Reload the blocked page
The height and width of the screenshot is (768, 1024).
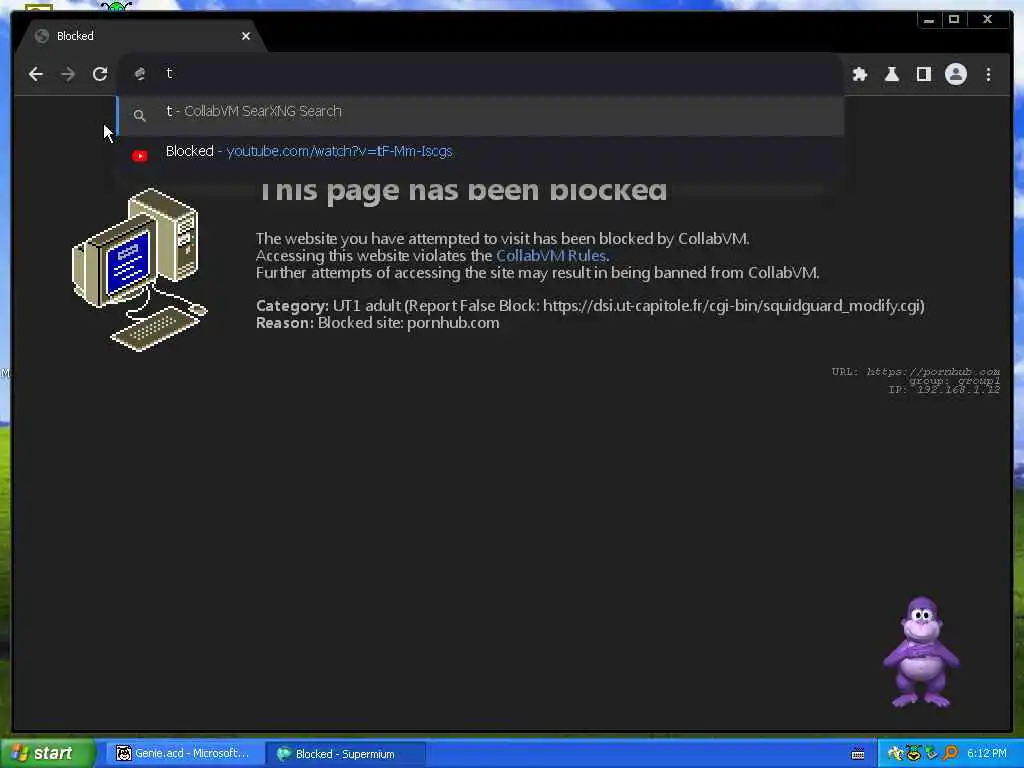[x=100, y=74]
